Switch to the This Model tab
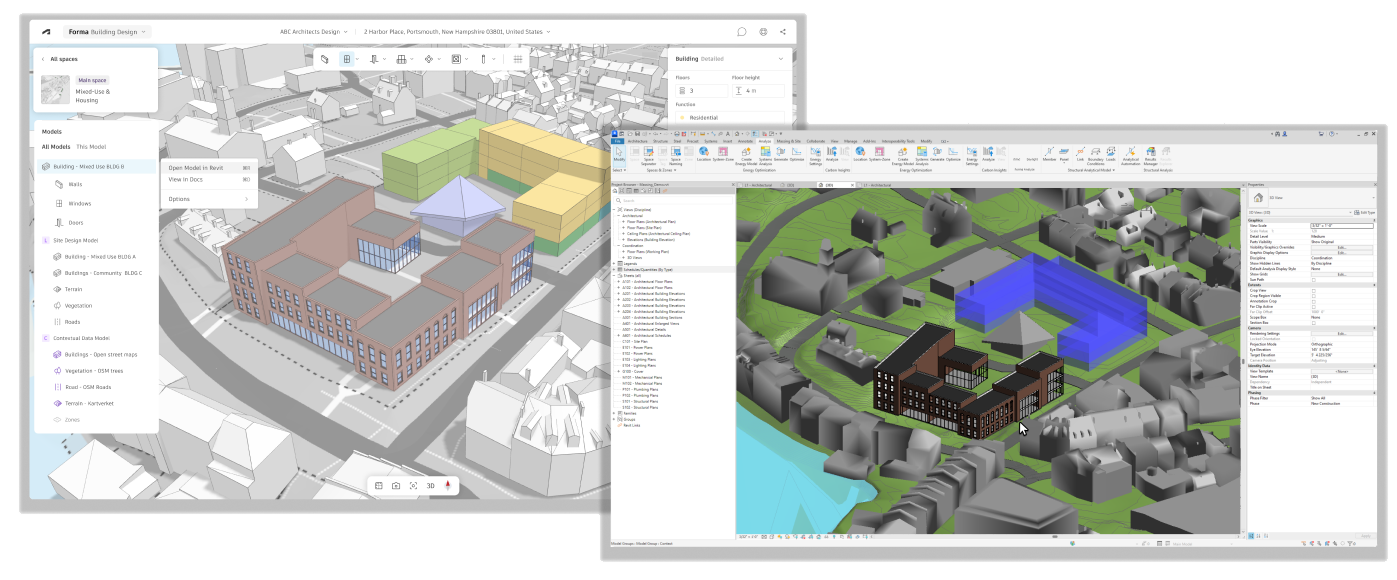1397x580 pixels. (91, 147)
